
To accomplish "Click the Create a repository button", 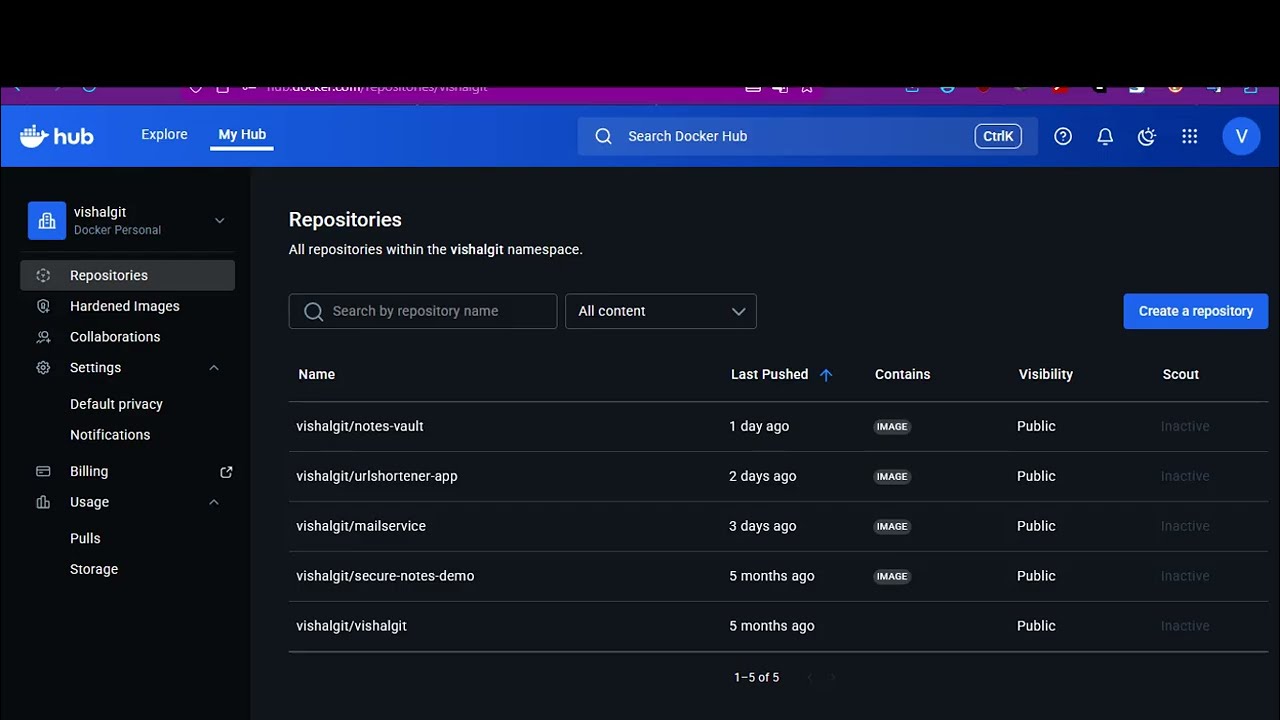I will coord(1195,311).
